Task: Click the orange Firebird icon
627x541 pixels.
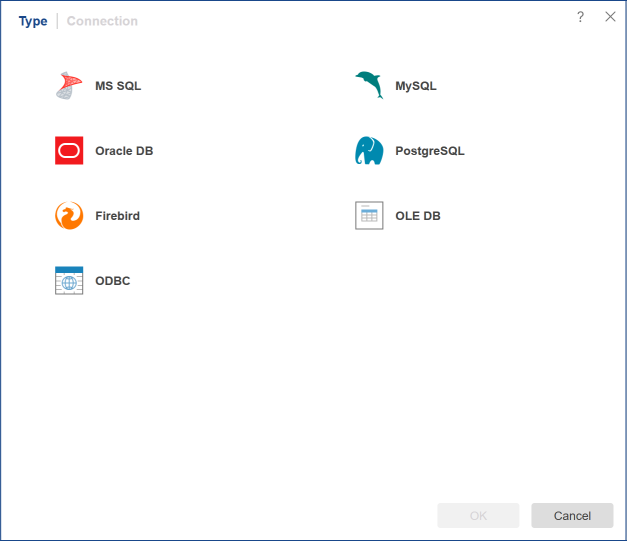Action: [x=69, y=216]
